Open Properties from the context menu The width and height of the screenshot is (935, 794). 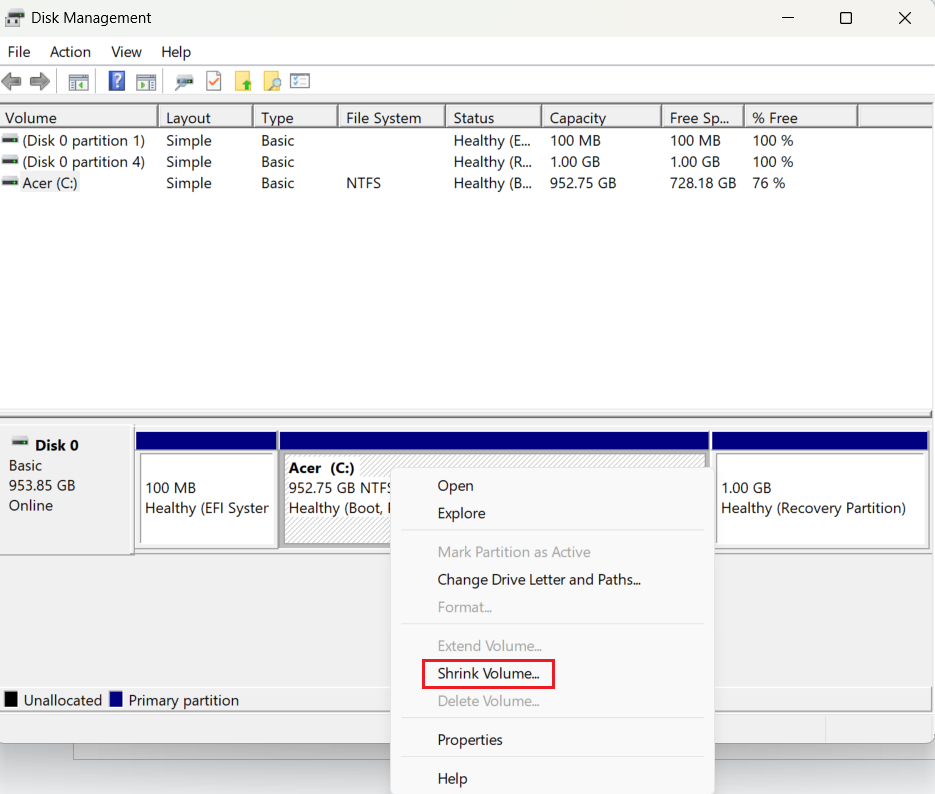(470, 740)
